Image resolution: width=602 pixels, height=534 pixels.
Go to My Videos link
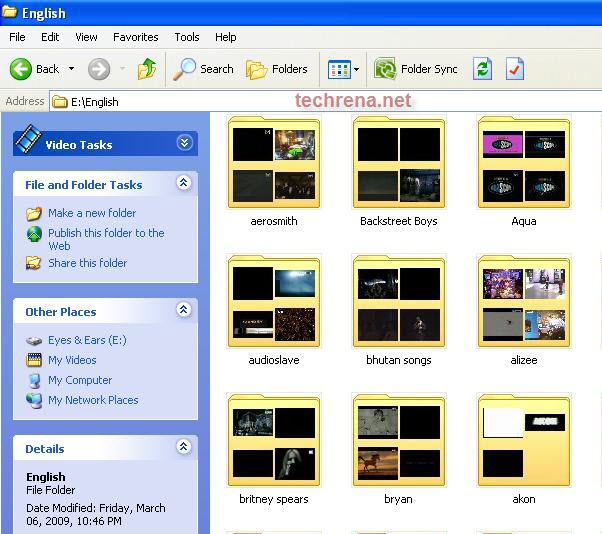(x=72, y=360)
